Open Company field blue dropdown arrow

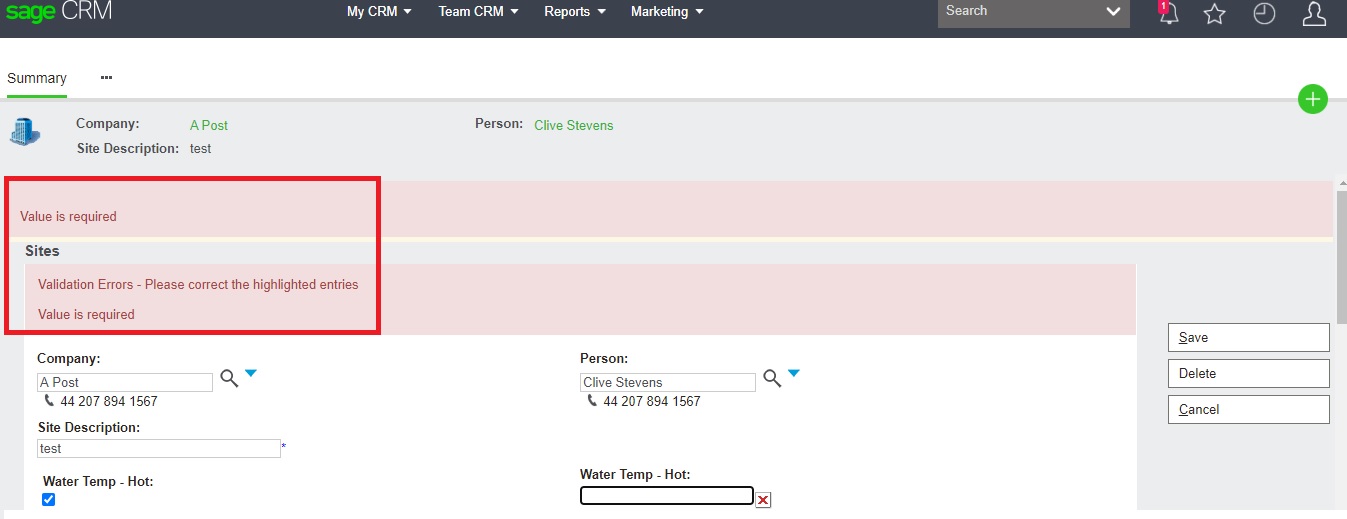(x=251, y=373)
